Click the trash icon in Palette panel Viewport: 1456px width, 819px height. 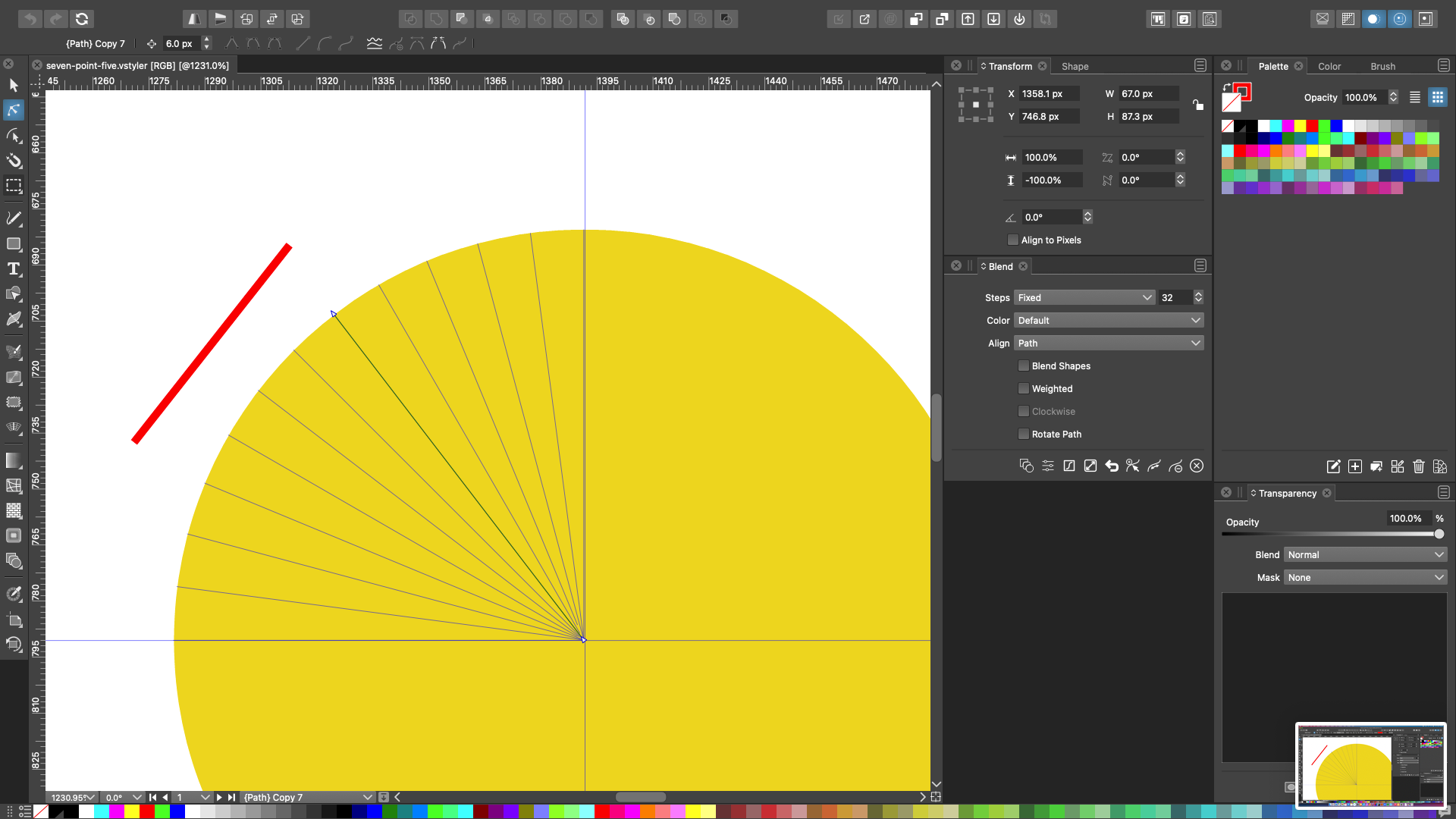(x=1419, y=466)
